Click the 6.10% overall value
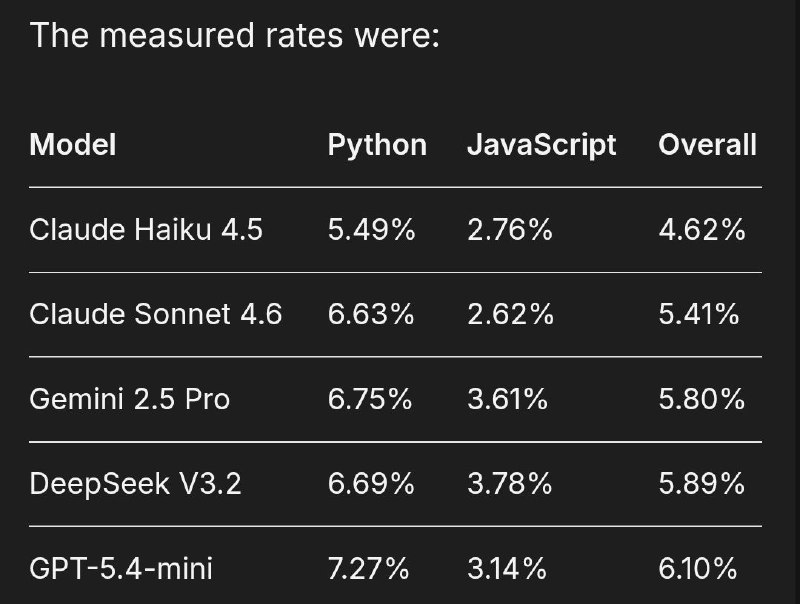This screenshot has height=604, width=800. click(x=697, y=568)
